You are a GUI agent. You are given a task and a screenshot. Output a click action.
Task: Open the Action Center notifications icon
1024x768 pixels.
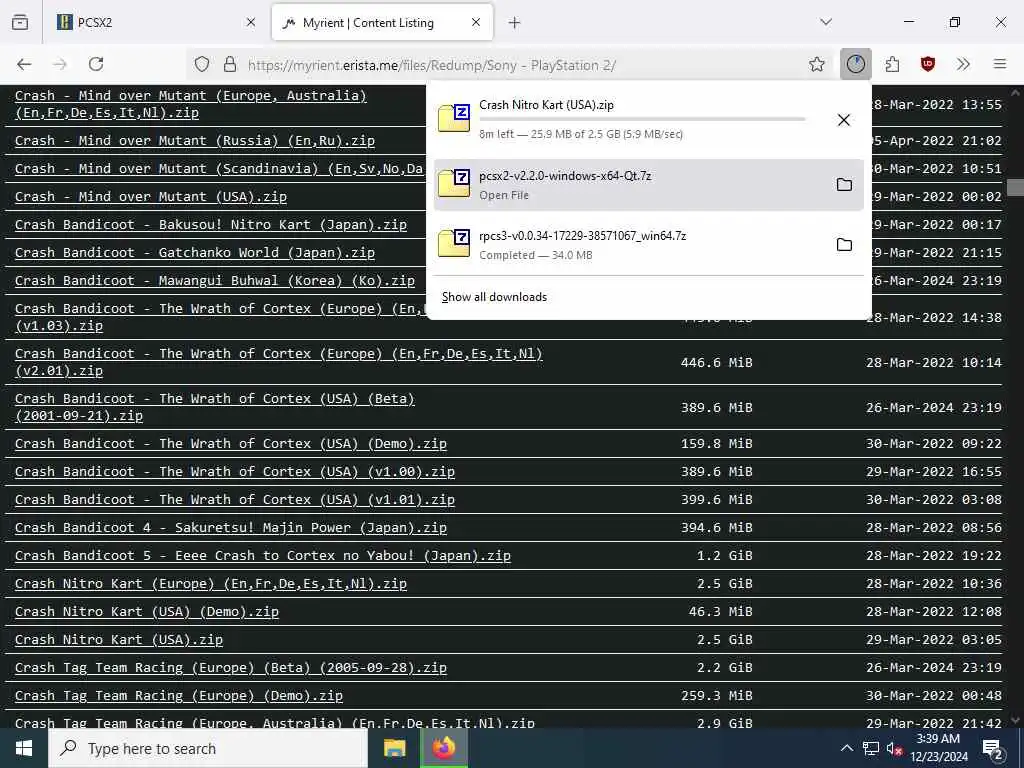click(x=993, y=748)
